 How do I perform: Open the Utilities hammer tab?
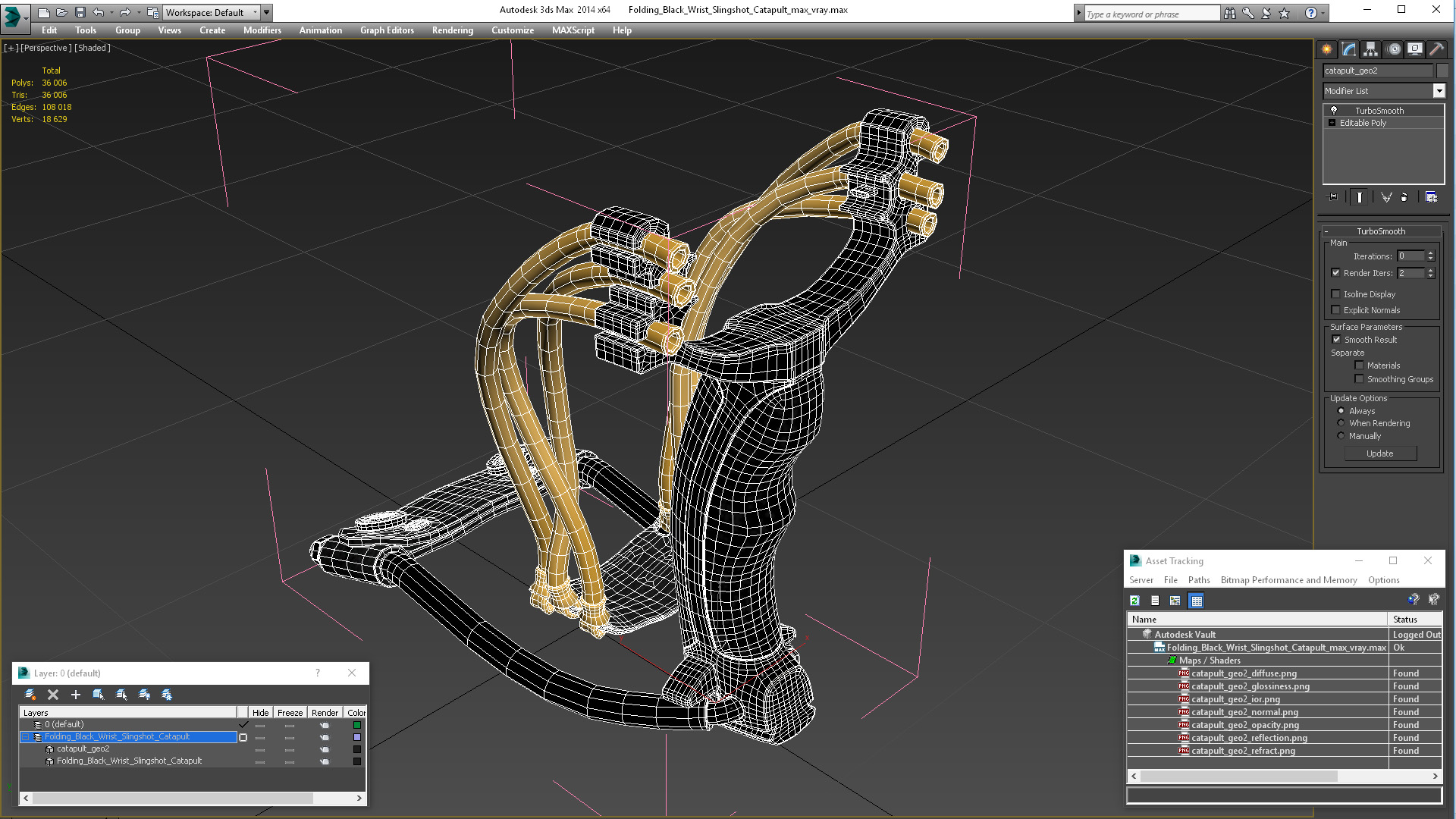[1436, 49]
